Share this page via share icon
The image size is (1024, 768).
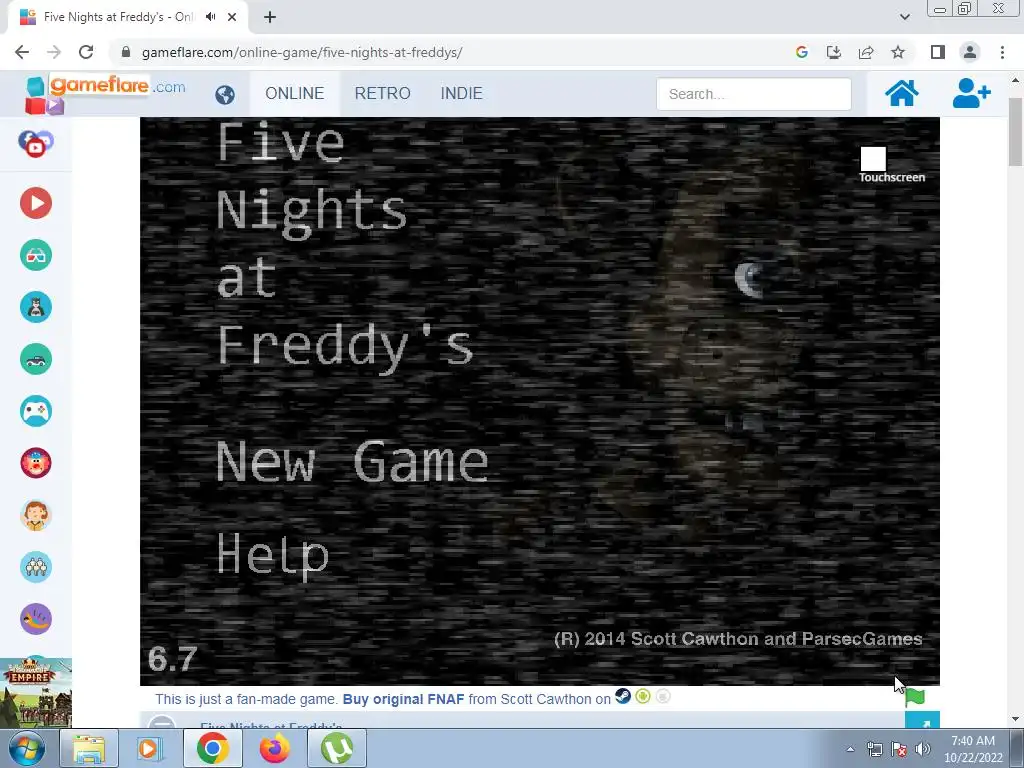point(866,52)
